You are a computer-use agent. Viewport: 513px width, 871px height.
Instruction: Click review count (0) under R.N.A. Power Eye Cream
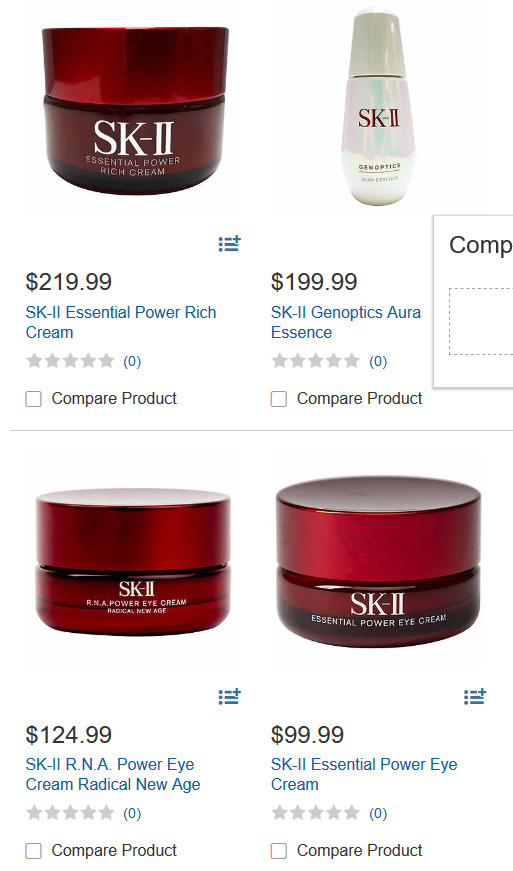pos(132,813)
